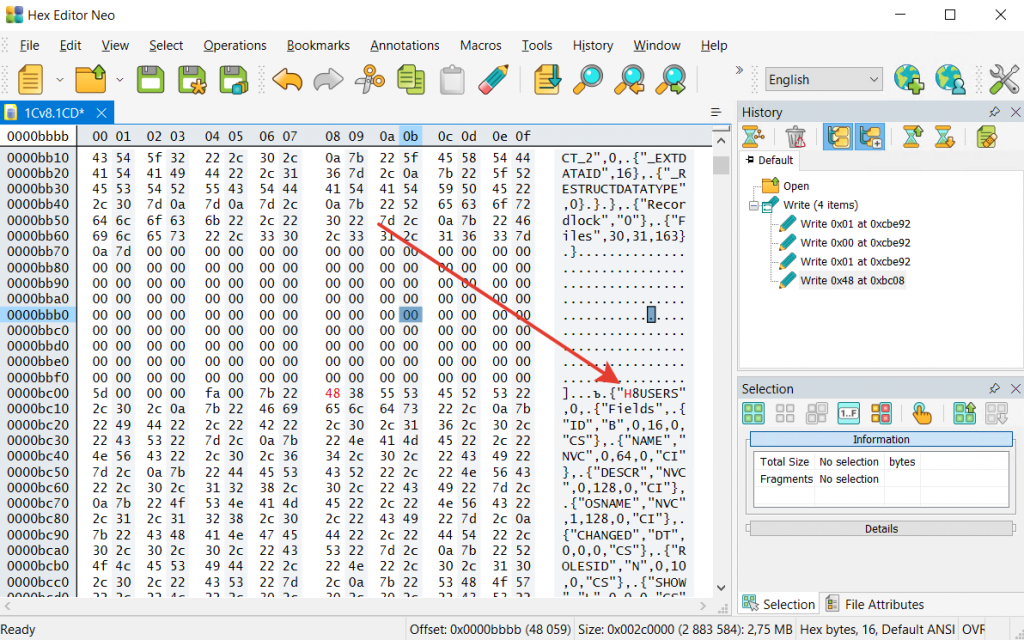The width and height of the screenshot is (1024, 640).
Task: Select Write 0x48 at 0xbc08 history entry
Action: pos(852,280)
